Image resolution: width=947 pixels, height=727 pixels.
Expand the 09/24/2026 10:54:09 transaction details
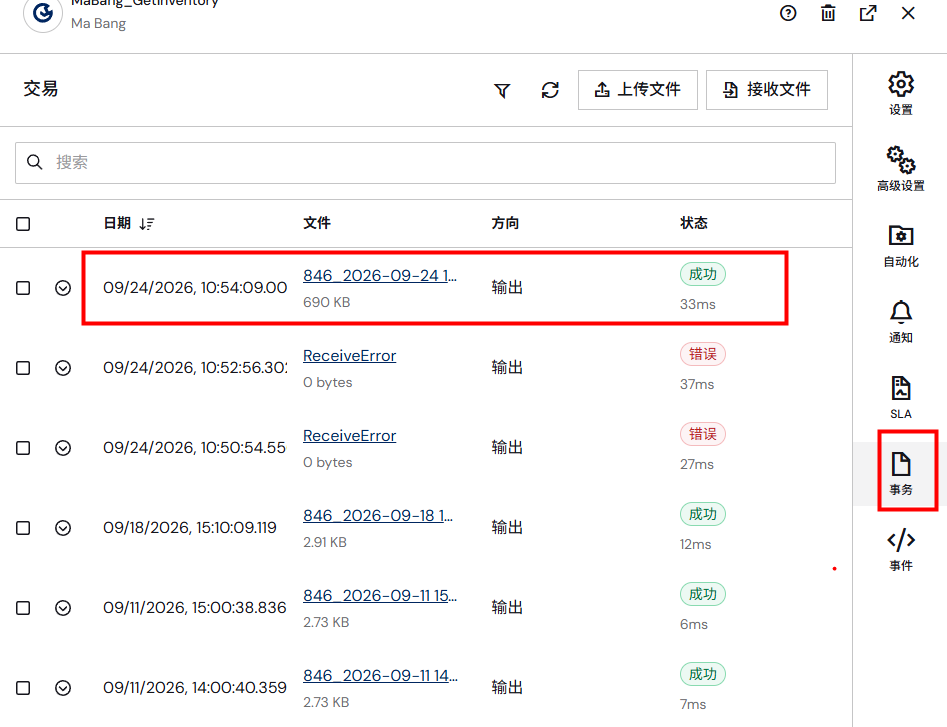click(x=63, y=288)
